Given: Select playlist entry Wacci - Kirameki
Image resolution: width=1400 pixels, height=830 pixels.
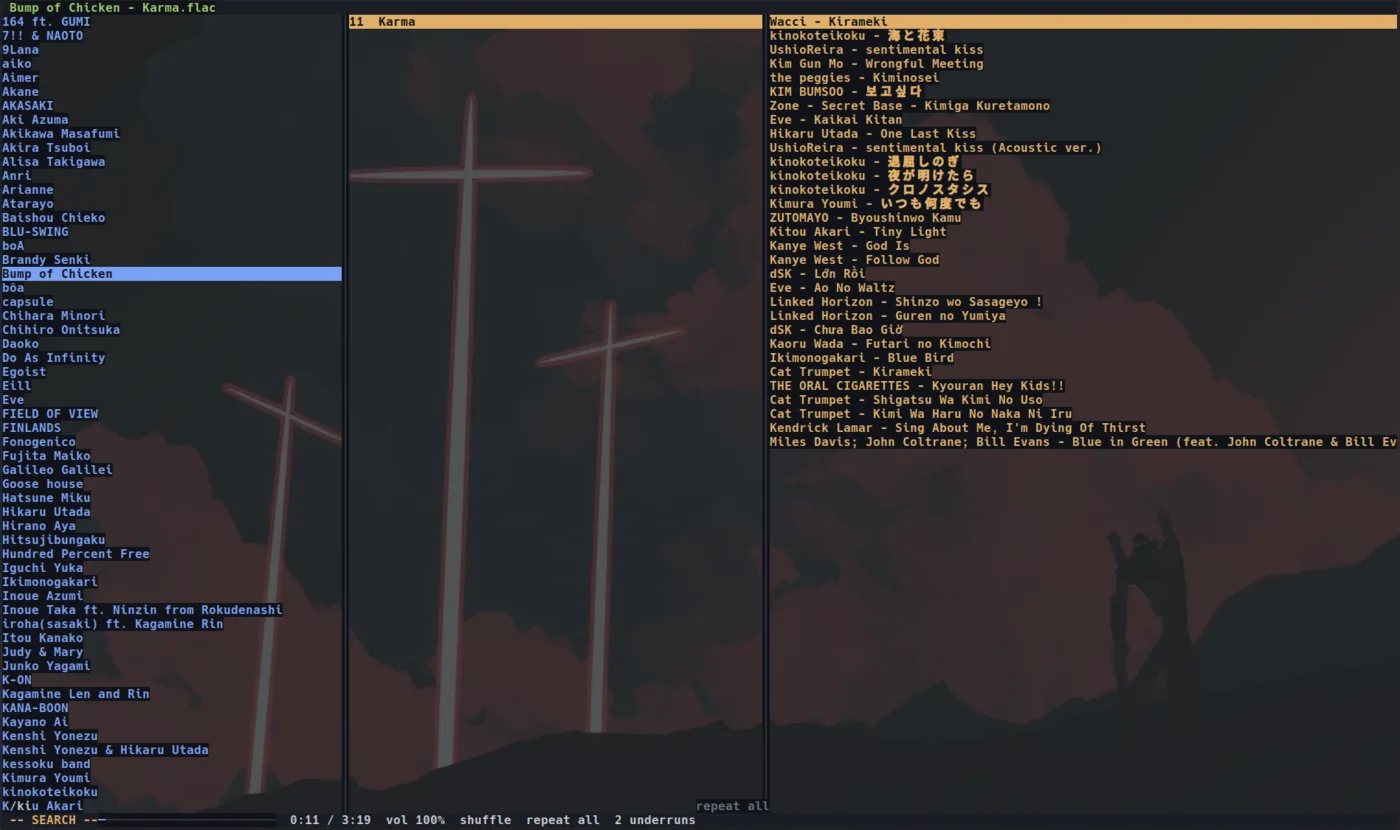Looking at the screenshot, I should point(1084,21).
